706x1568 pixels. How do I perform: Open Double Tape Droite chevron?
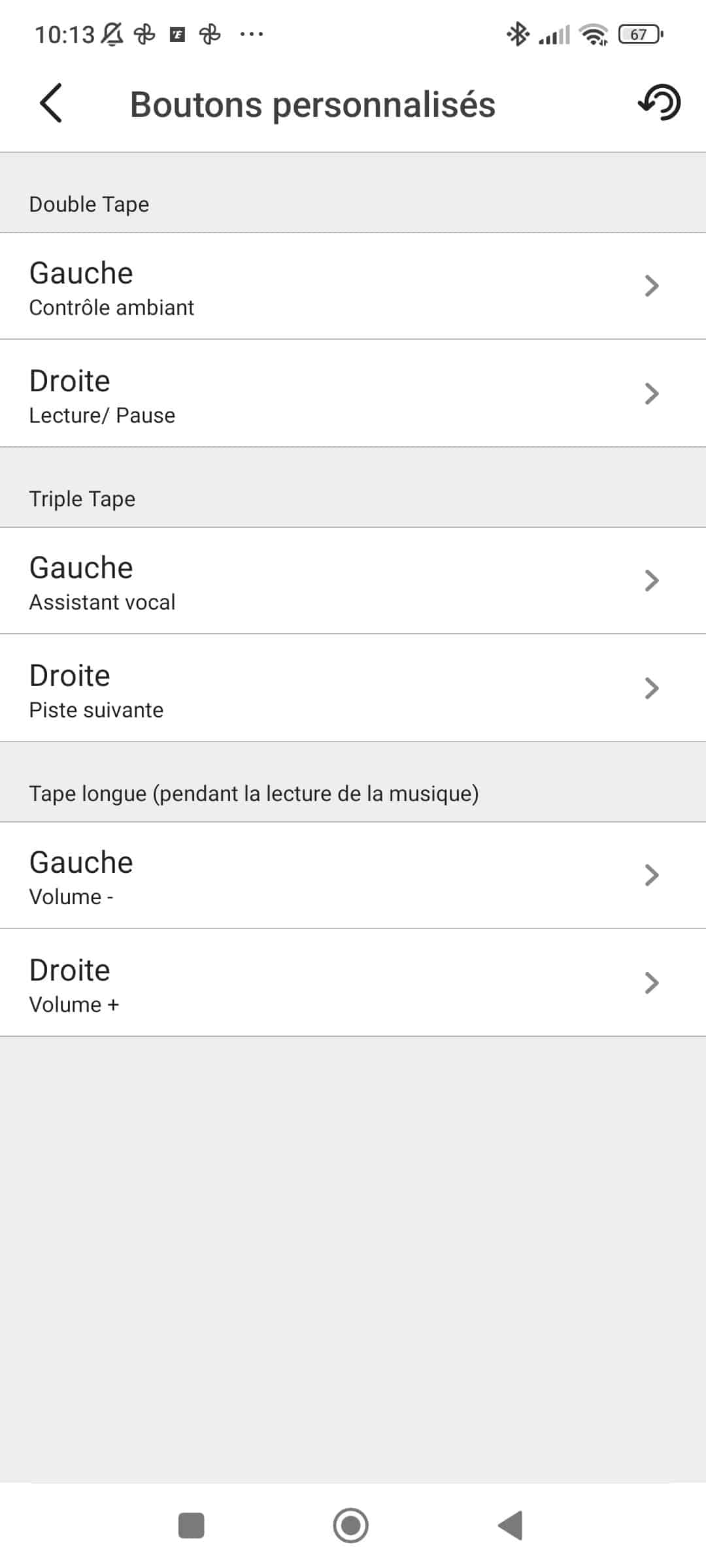coord(651,394)
